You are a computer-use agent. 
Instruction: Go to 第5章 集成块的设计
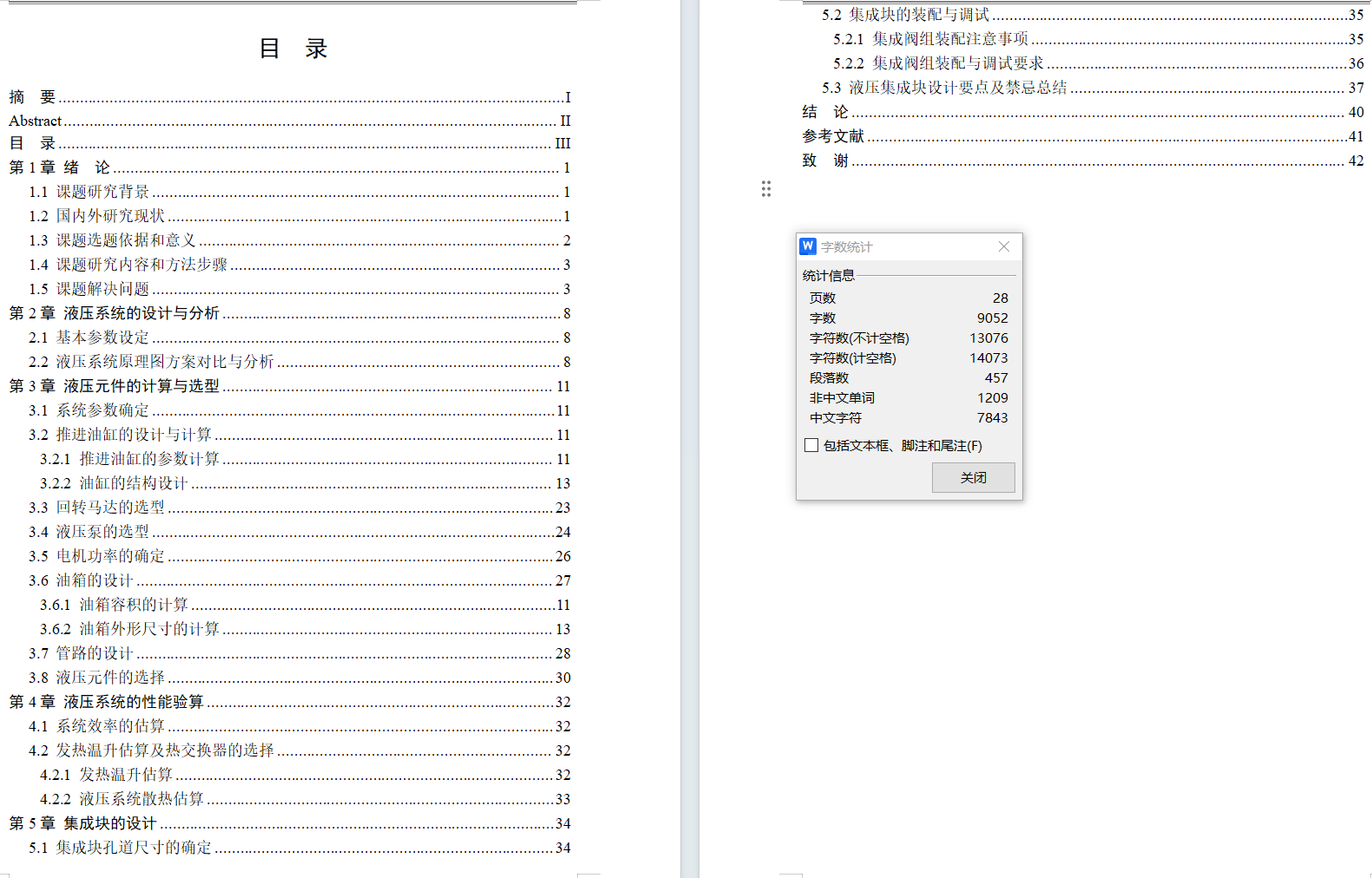click(290, 823)
